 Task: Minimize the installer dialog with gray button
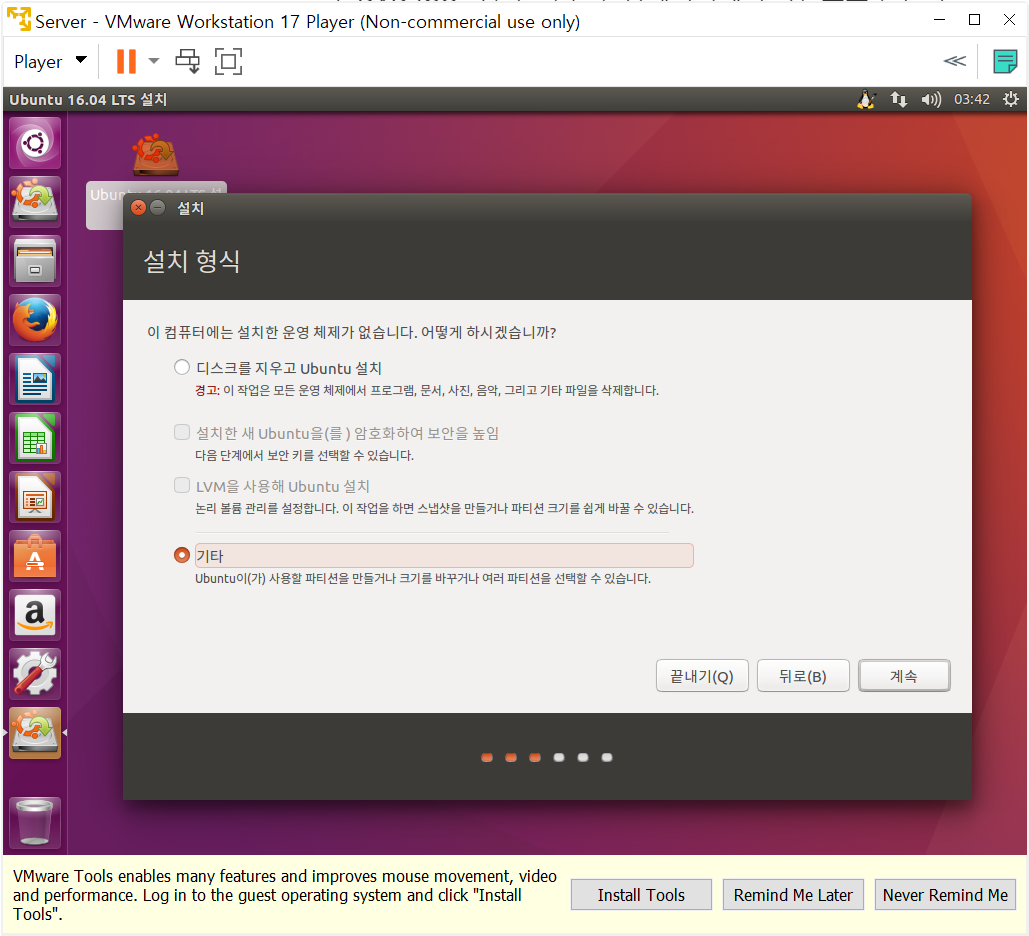coord(158,208)
